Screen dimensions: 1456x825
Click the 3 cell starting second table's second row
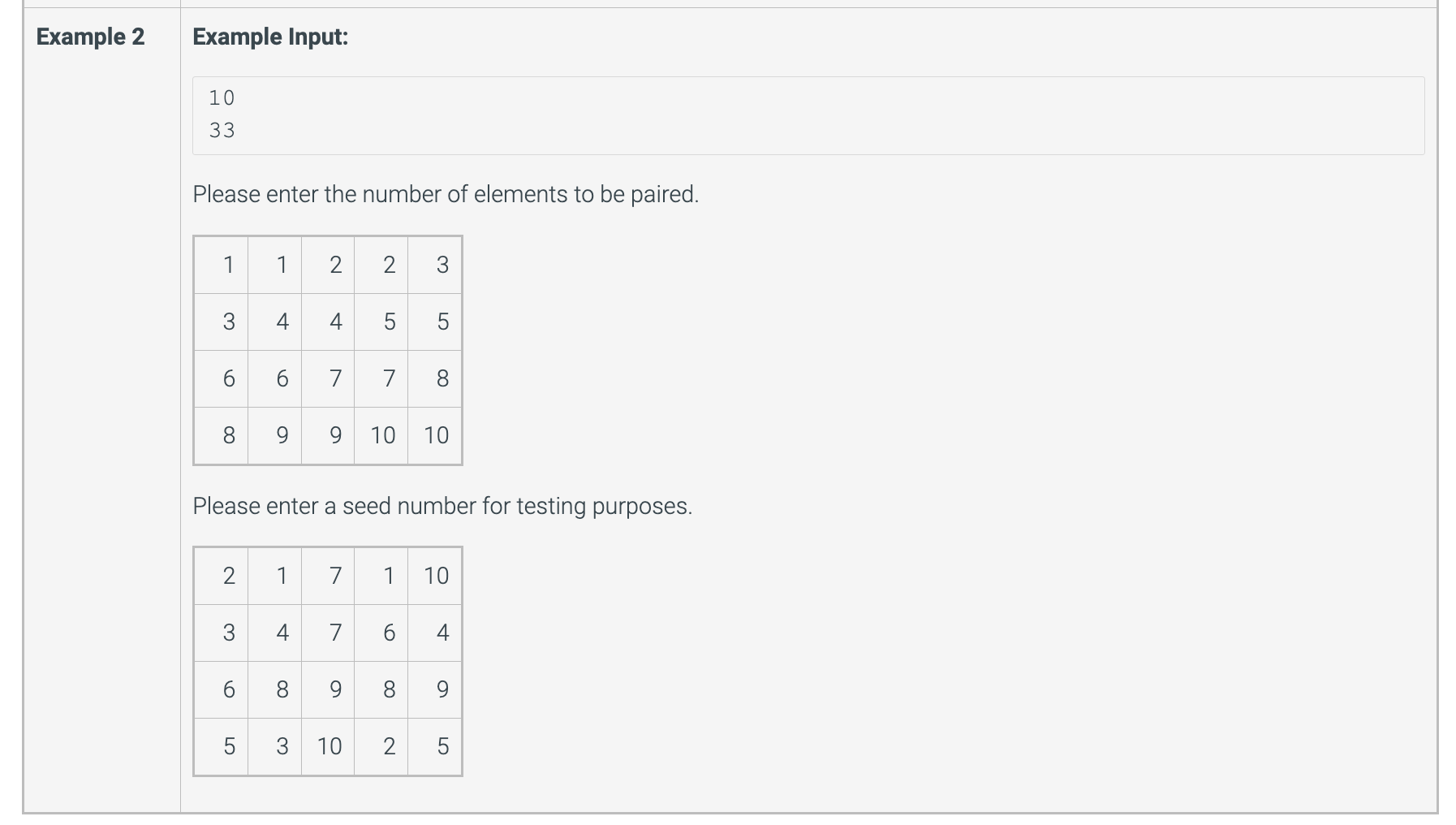point(222,633)
